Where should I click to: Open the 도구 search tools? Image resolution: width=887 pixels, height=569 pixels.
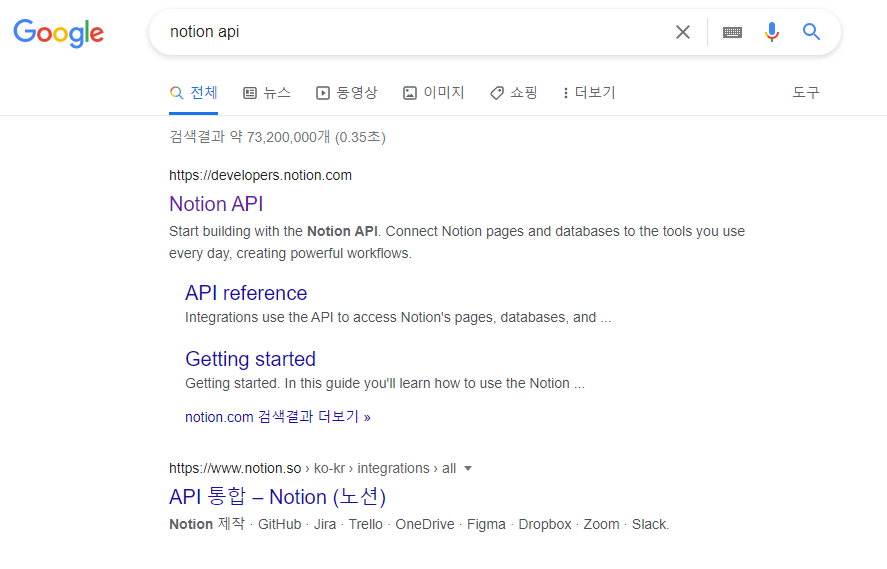(x=806, y=93)
